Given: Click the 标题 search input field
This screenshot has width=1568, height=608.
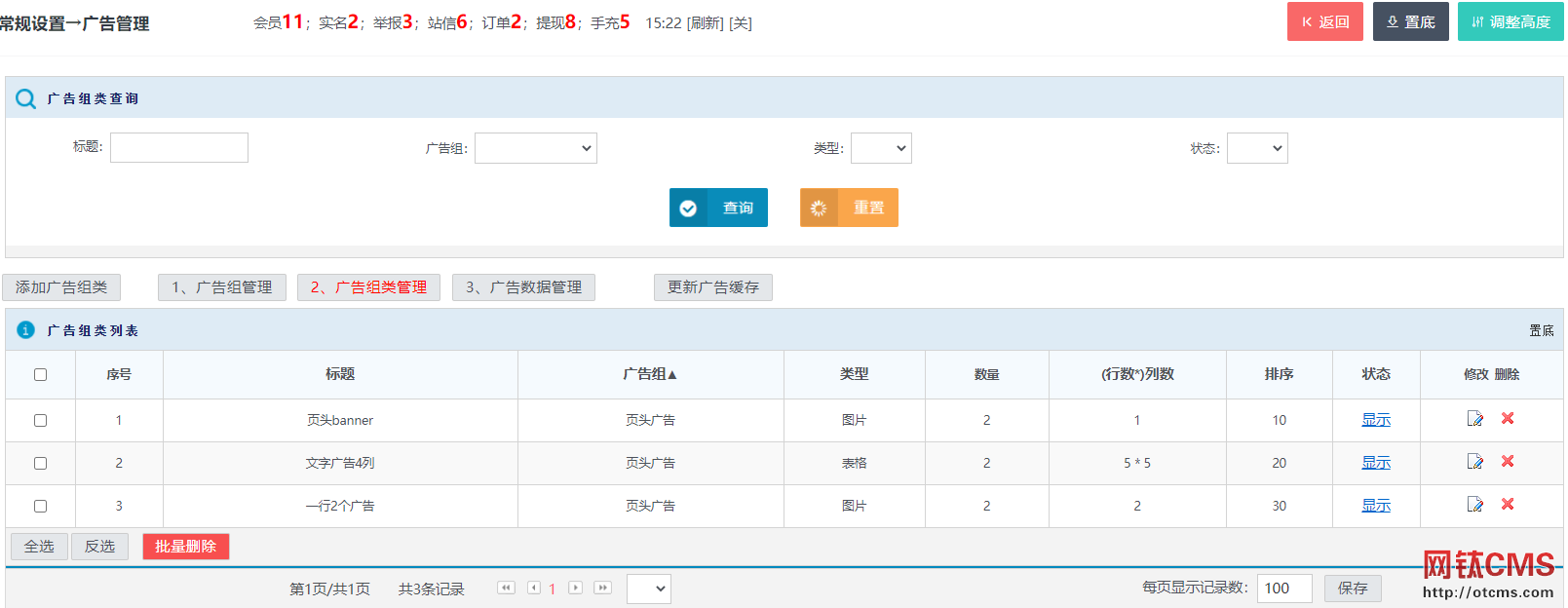Looking at the screenshot, I should 179,148.
